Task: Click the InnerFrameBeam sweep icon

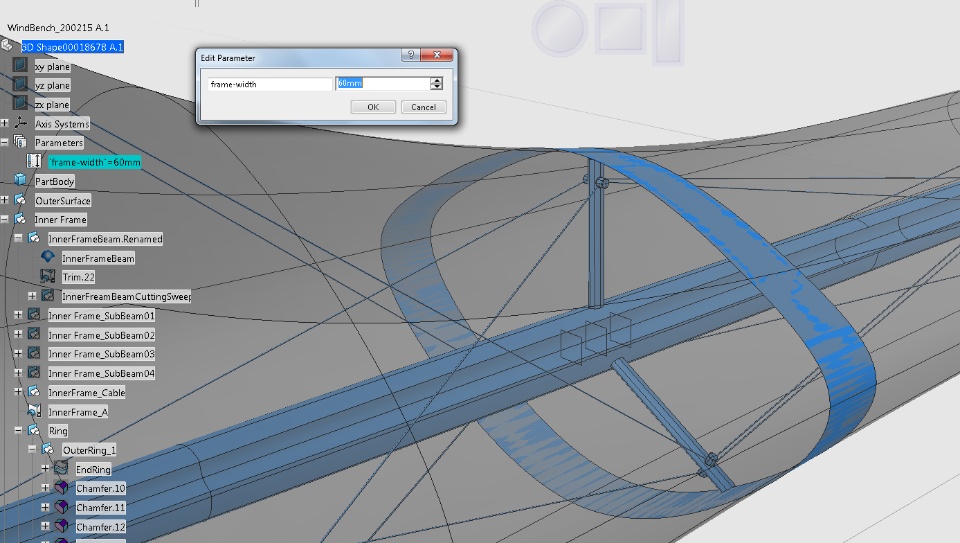Action: tap(48, 257)
